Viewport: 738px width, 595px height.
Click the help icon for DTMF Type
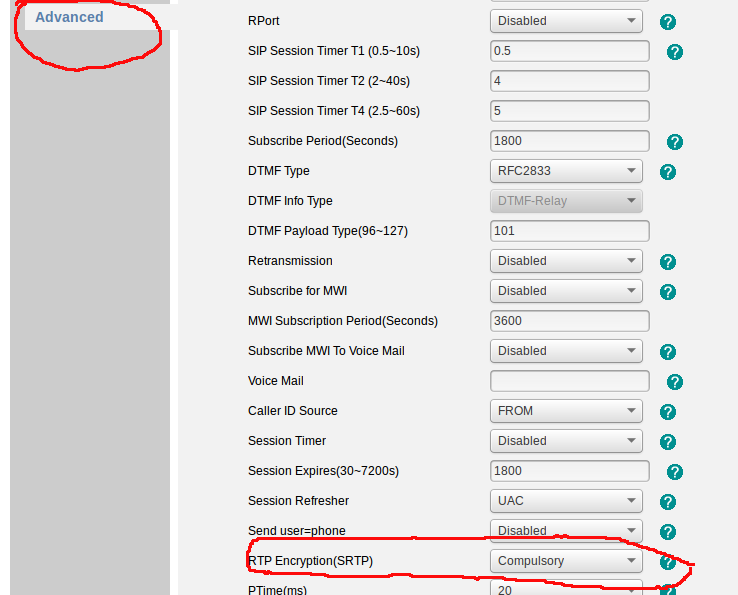[x=668, y=172]
